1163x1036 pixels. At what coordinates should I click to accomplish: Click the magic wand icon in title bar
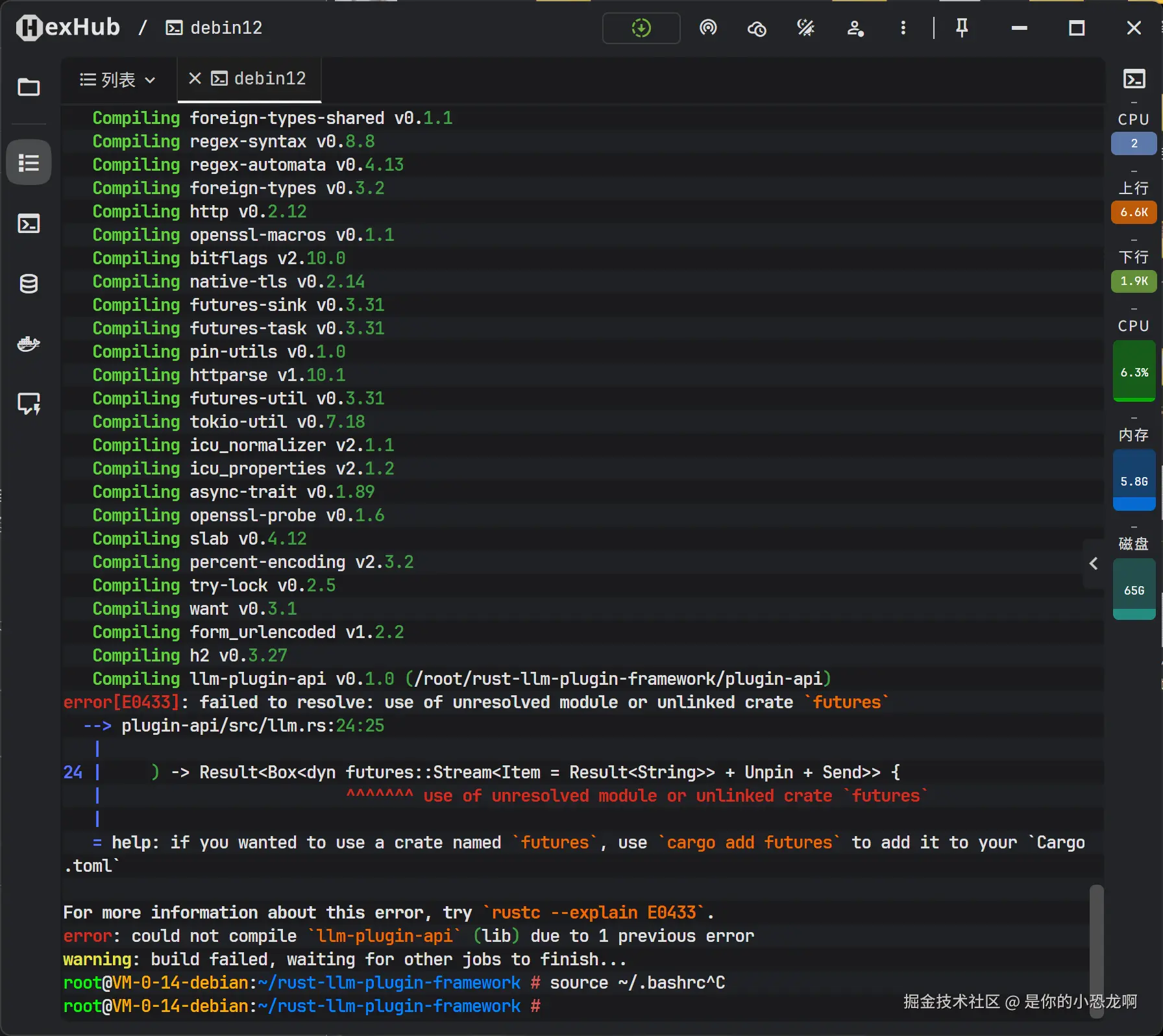tap(805, 28)
